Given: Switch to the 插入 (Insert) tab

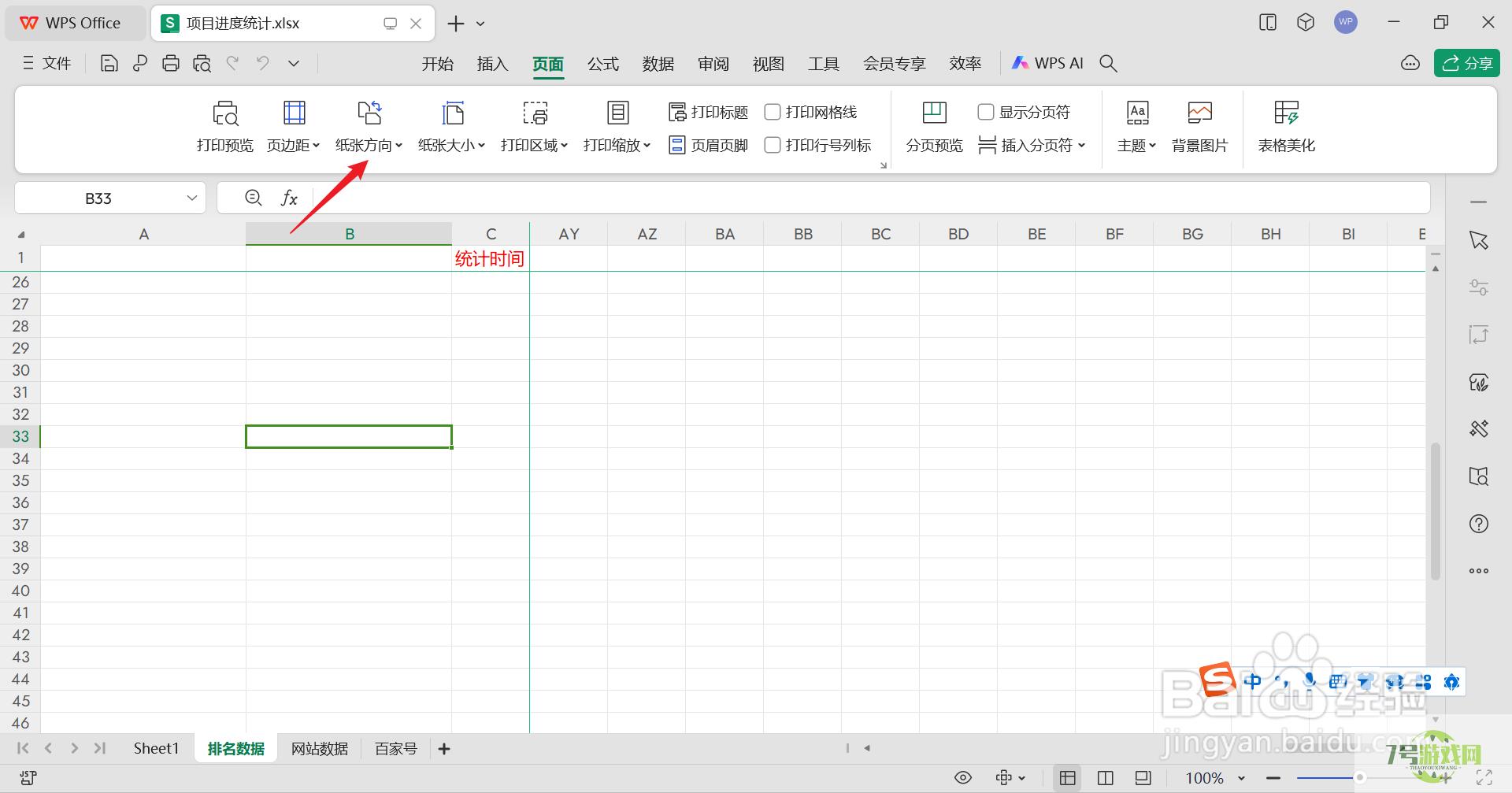Looking at the screenshot, I should click(492, 64).
